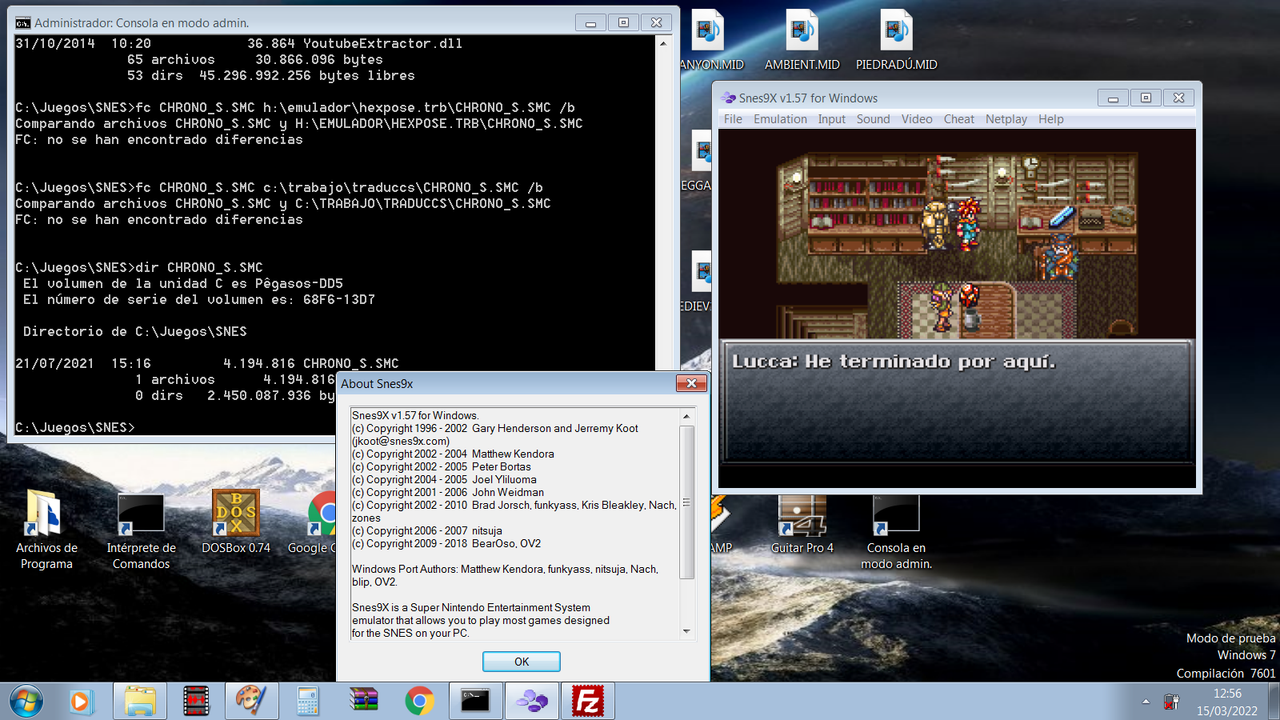
Task: Show hidden system tray icons
Action: click(x=1146, y=701)
